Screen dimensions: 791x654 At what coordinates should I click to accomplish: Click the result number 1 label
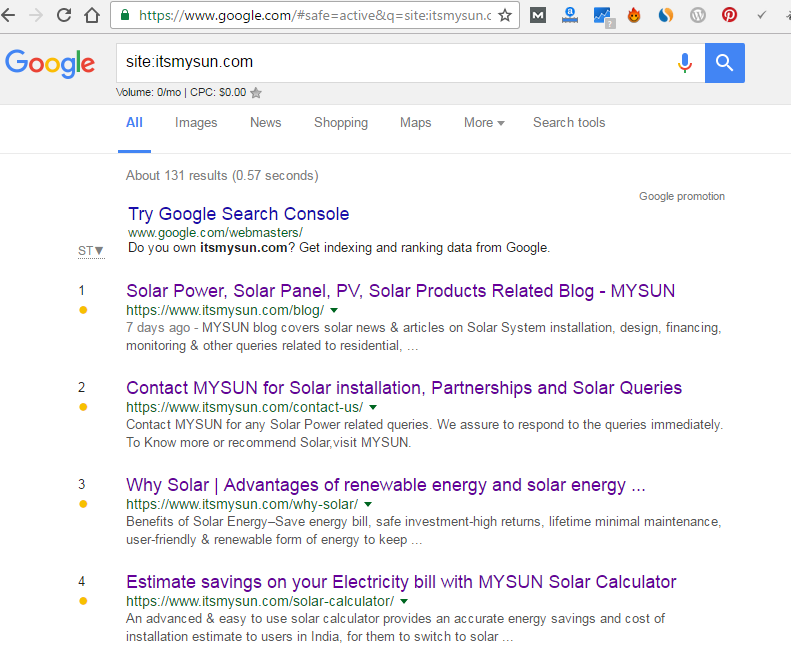pyautogui.click(x=81, y=290)
